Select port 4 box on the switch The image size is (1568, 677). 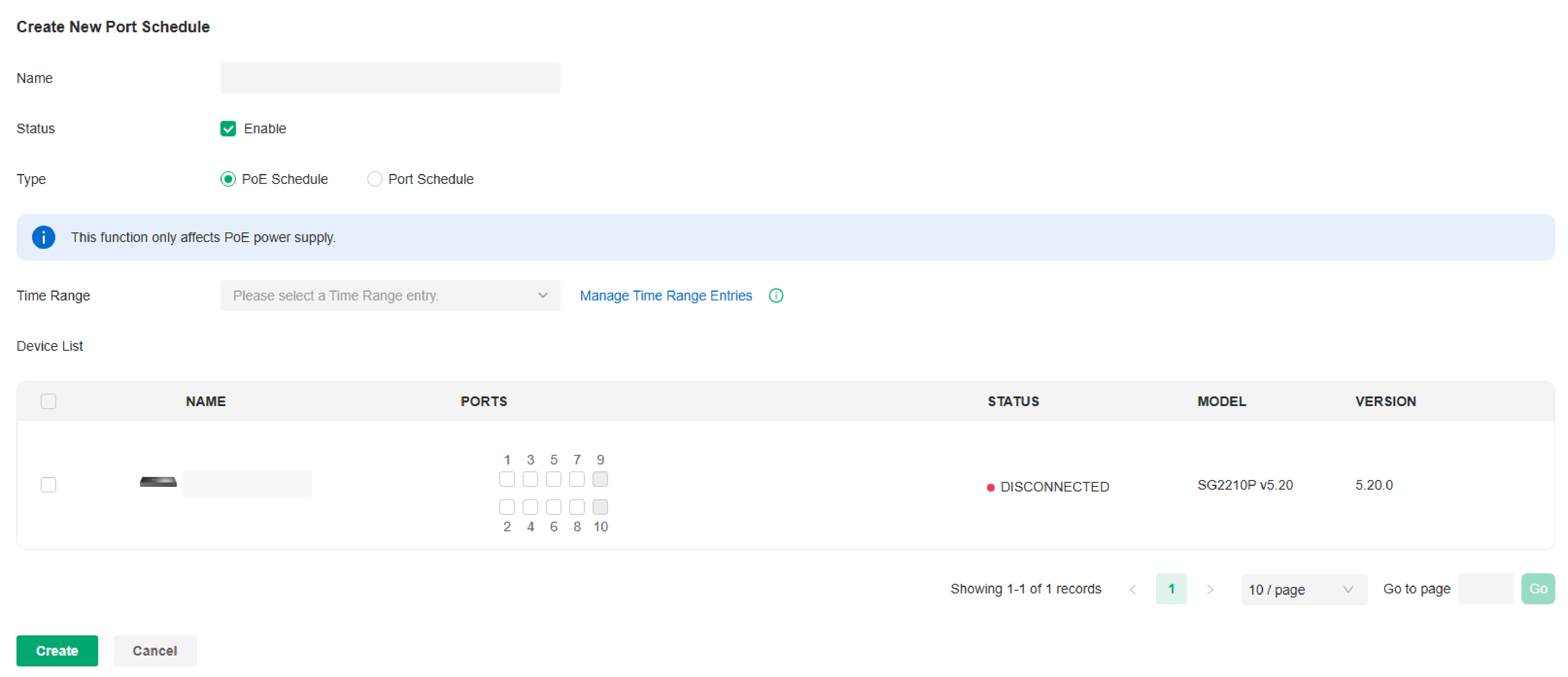(530, 507)
